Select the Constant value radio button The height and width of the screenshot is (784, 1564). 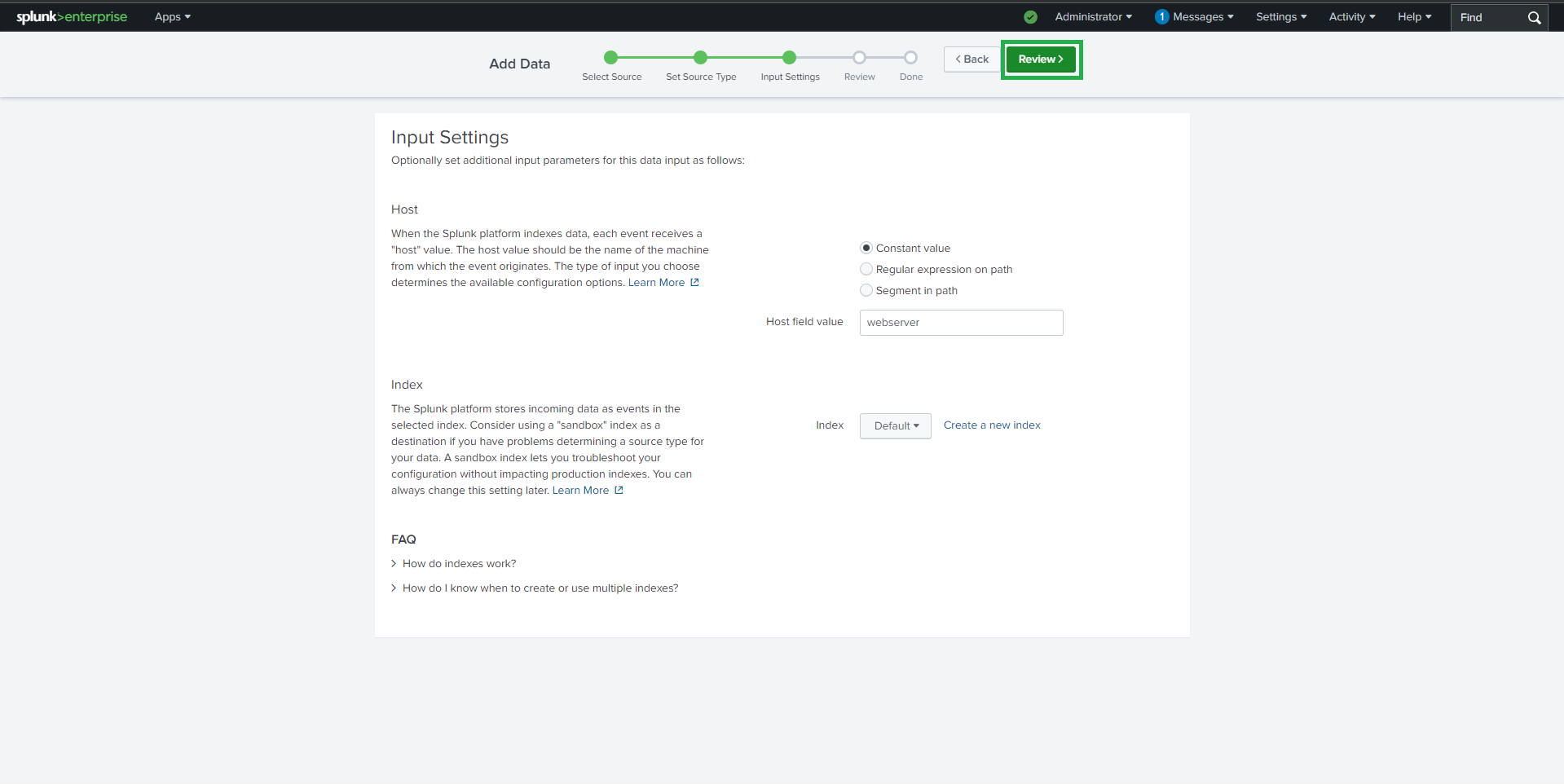866,248
